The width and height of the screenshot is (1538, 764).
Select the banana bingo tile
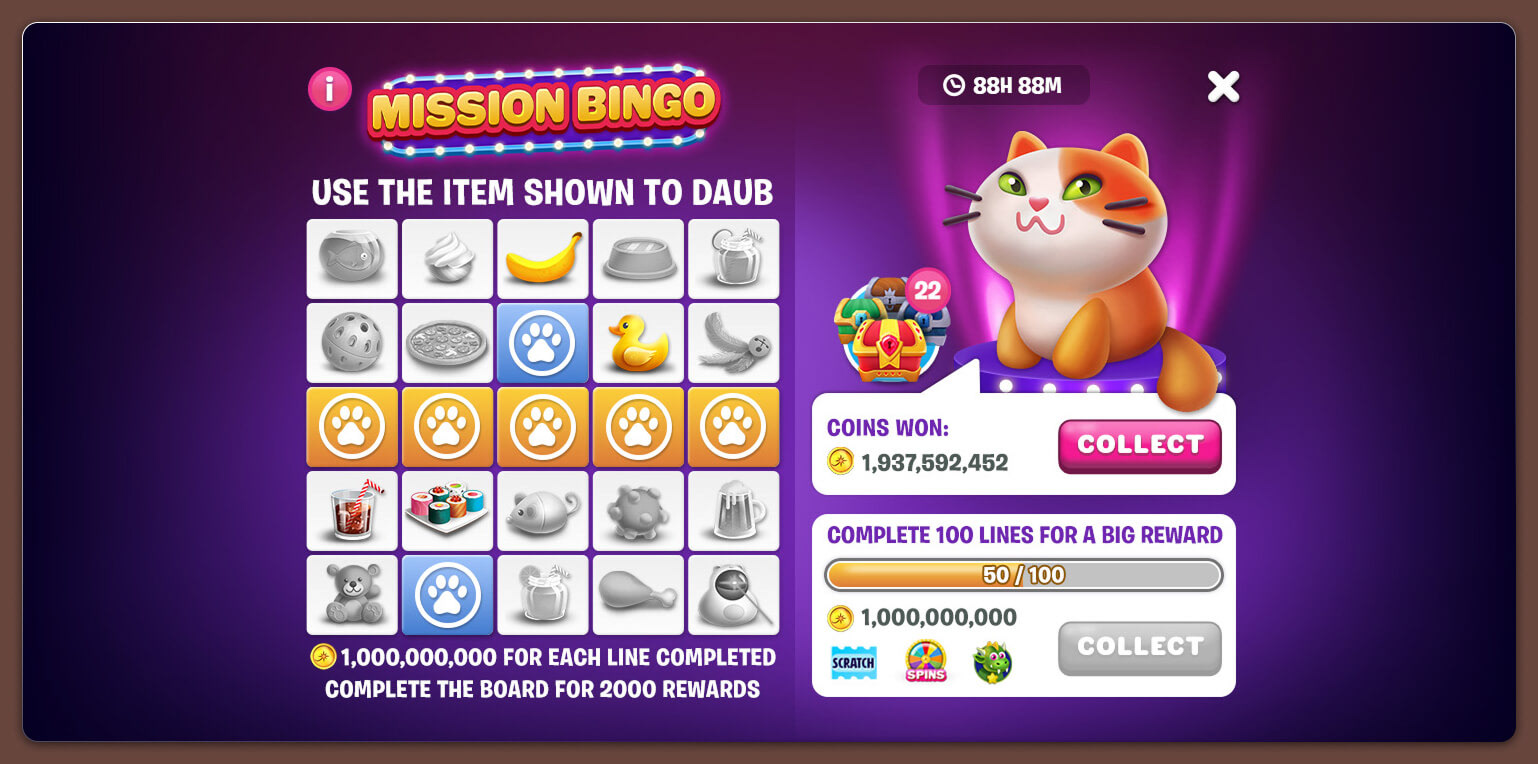pos(543,259)
